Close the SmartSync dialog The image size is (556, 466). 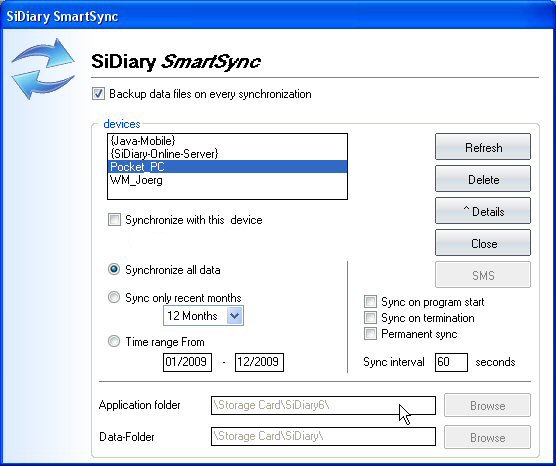click(x=483, y=243)
